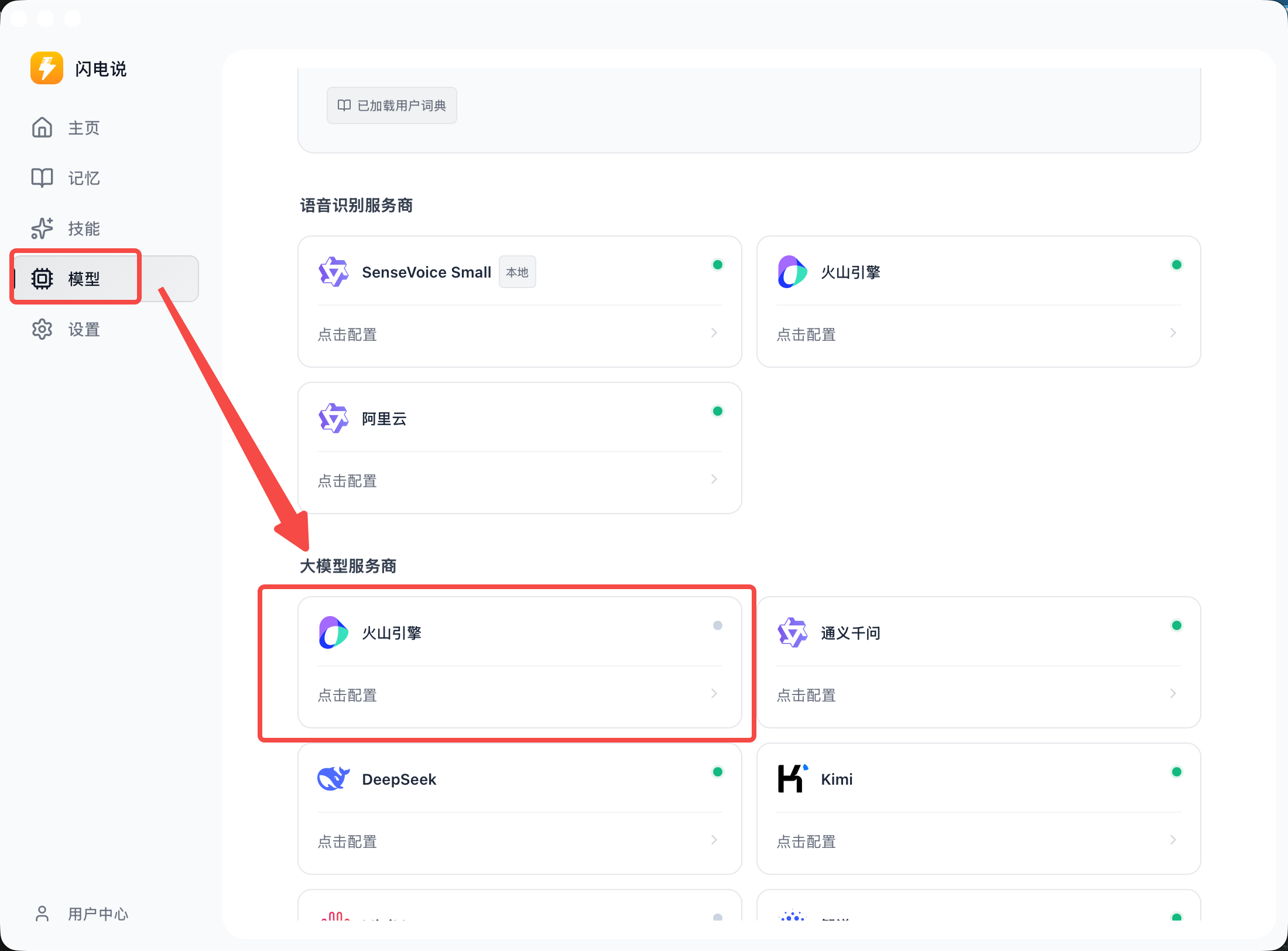
Task: Expand Kimi config chevron
Action: (1173, 840)
